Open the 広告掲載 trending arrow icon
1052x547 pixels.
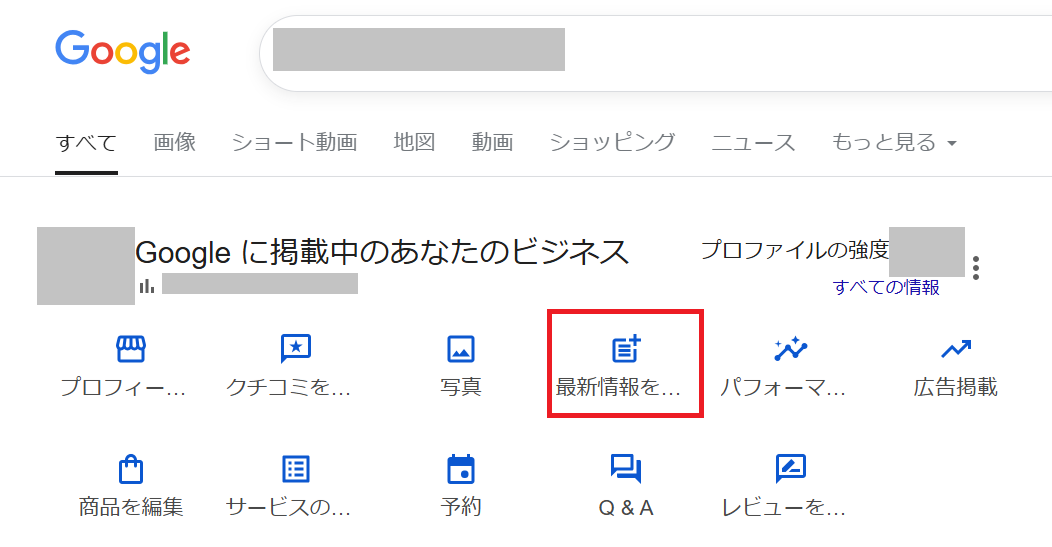click(x=955, y=349)
